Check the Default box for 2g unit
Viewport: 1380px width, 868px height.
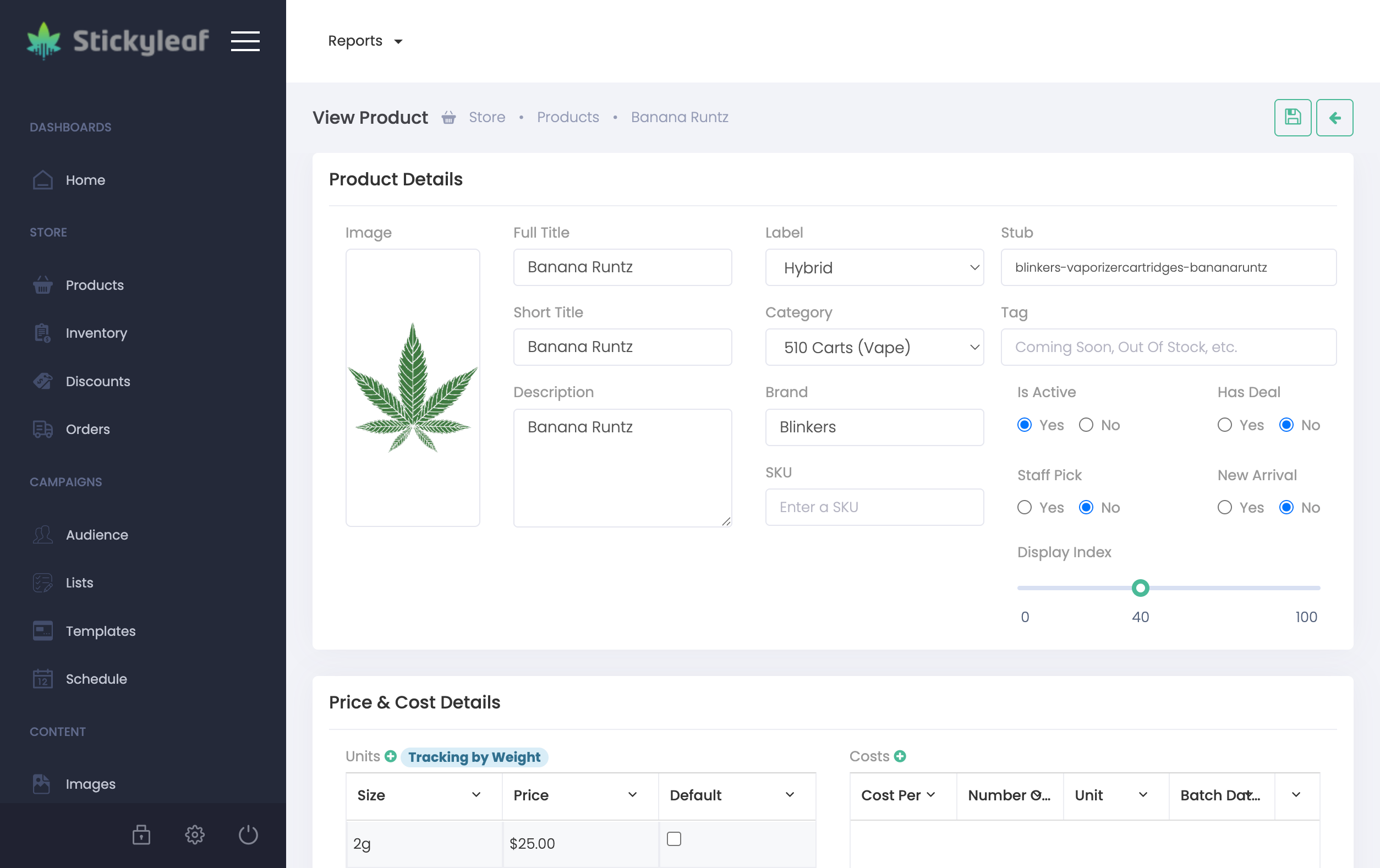pyautogui.click(x=674, y=839)
